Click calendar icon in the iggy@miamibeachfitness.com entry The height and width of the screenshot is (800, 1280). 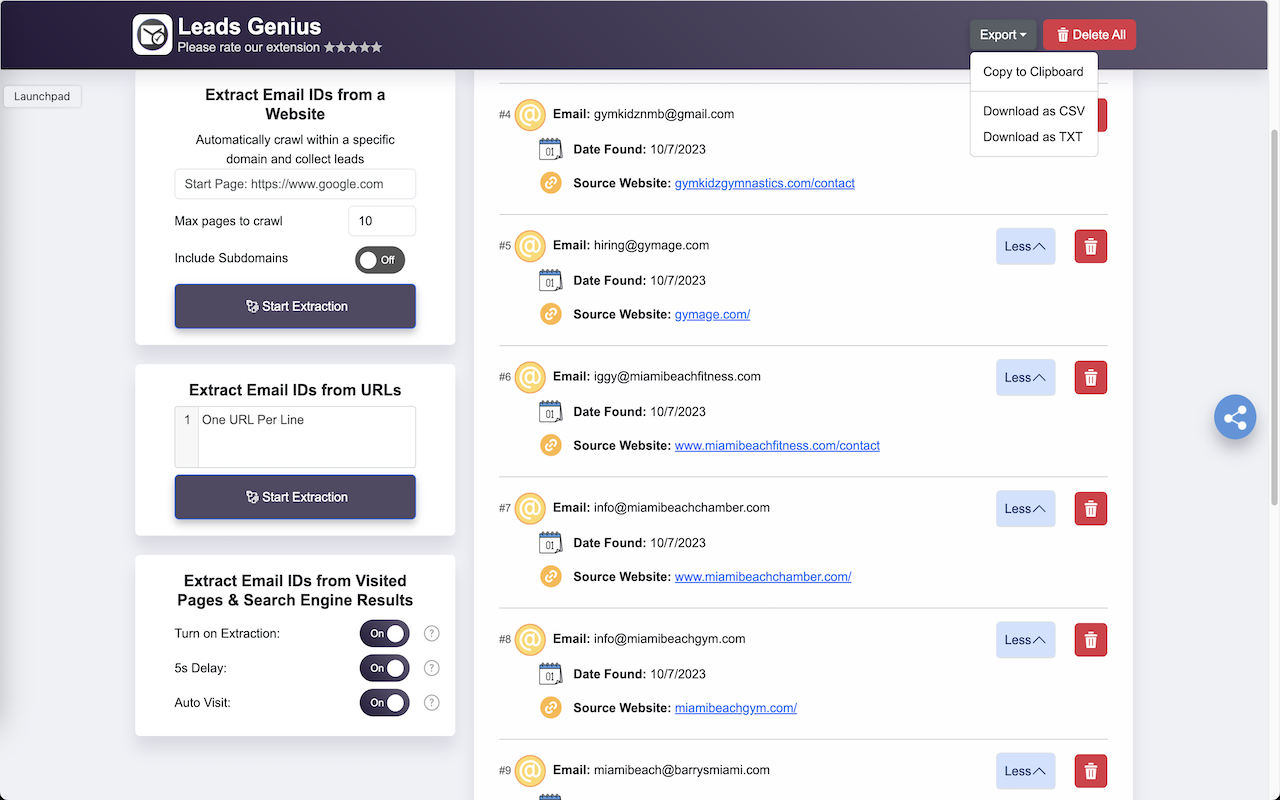[550, 412]
